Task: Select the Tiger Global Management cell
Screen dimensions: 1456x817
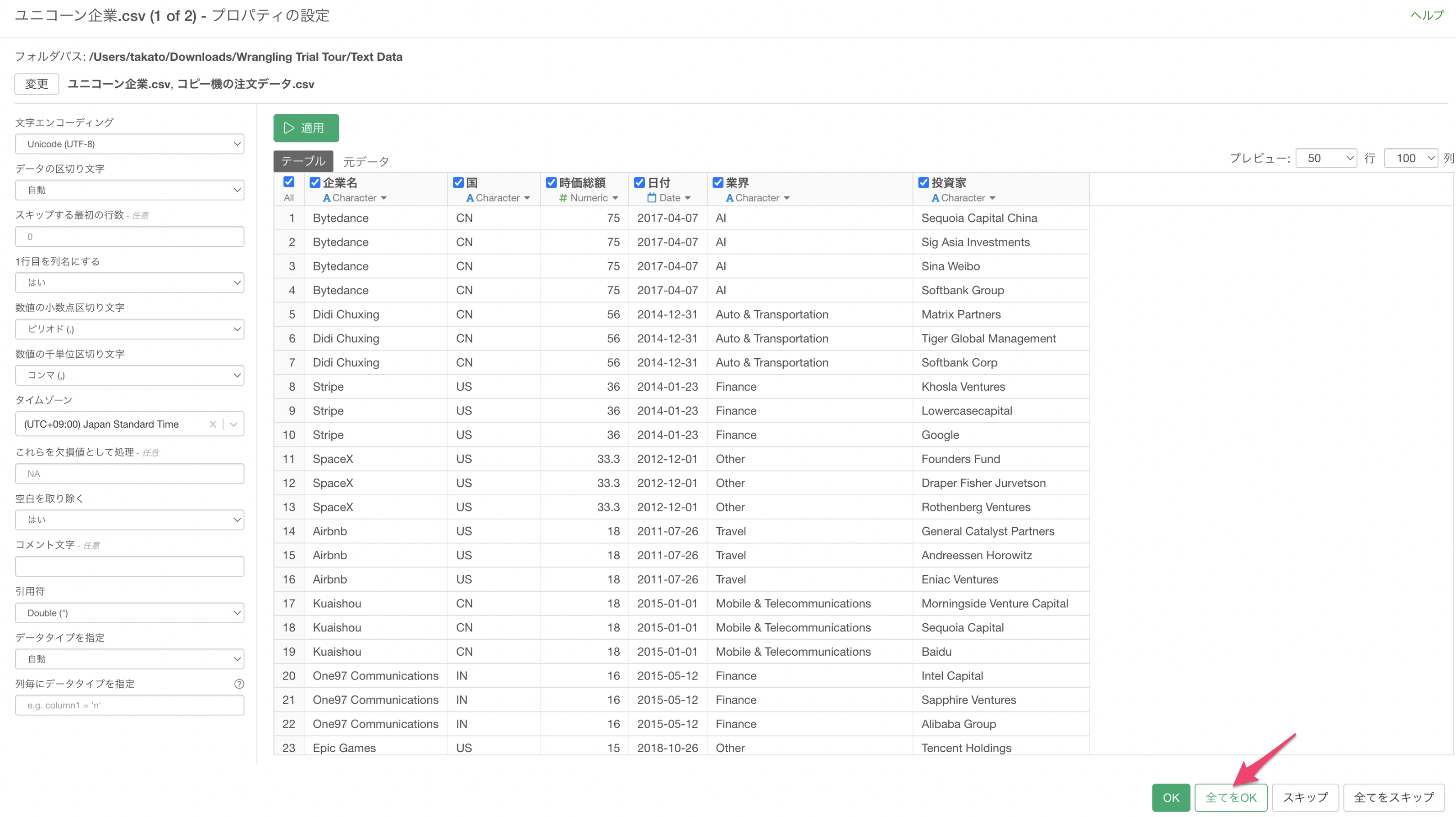Action: [x=1001, y=339]
